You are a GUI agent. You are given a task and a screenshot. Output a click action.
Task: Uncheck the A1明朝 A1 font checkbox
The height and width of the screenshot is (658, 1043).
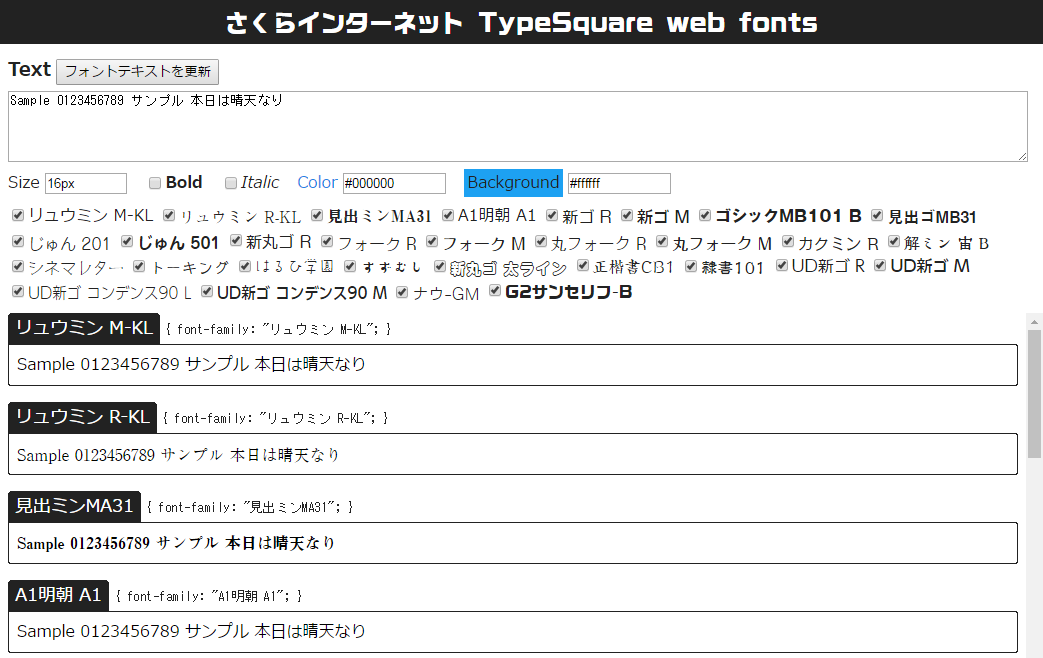click(x=448, y=215)
